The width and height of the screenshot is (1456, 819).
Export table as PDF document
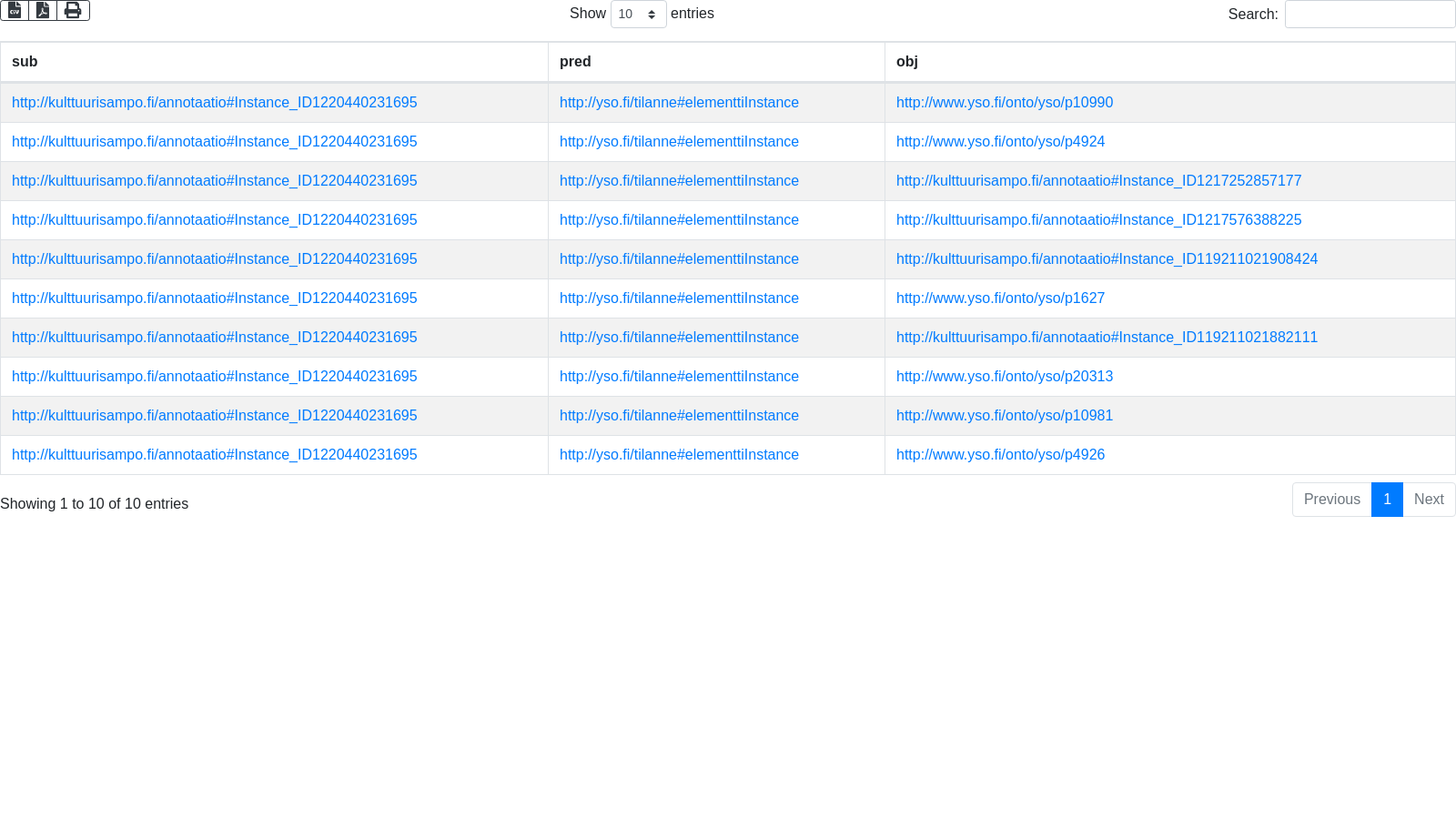click(x=43, y=11)
